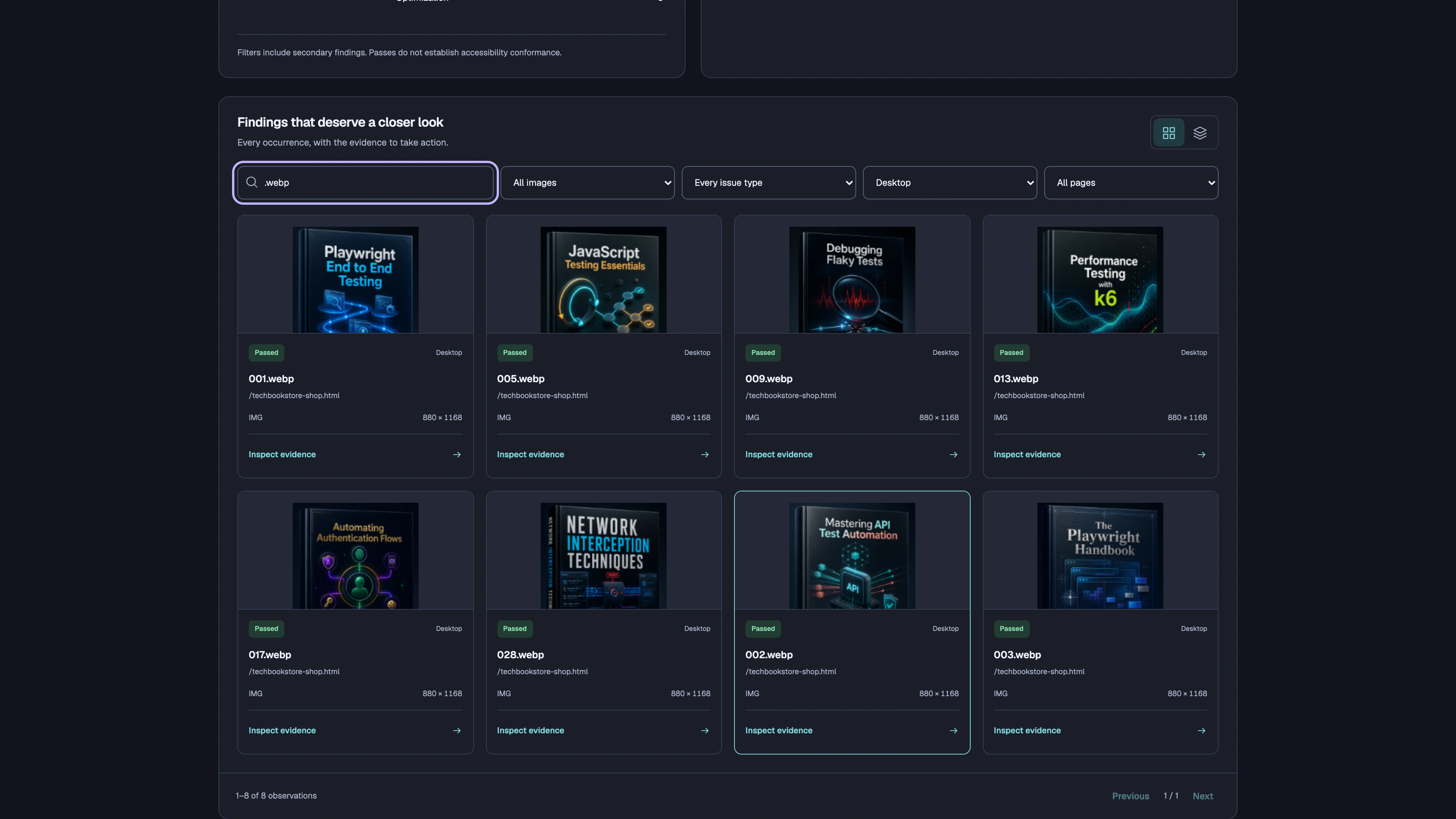Inspect evidence for 017.webp
Image resolution: width=1456 pixels, height=819 pixels.
[282, 730]
